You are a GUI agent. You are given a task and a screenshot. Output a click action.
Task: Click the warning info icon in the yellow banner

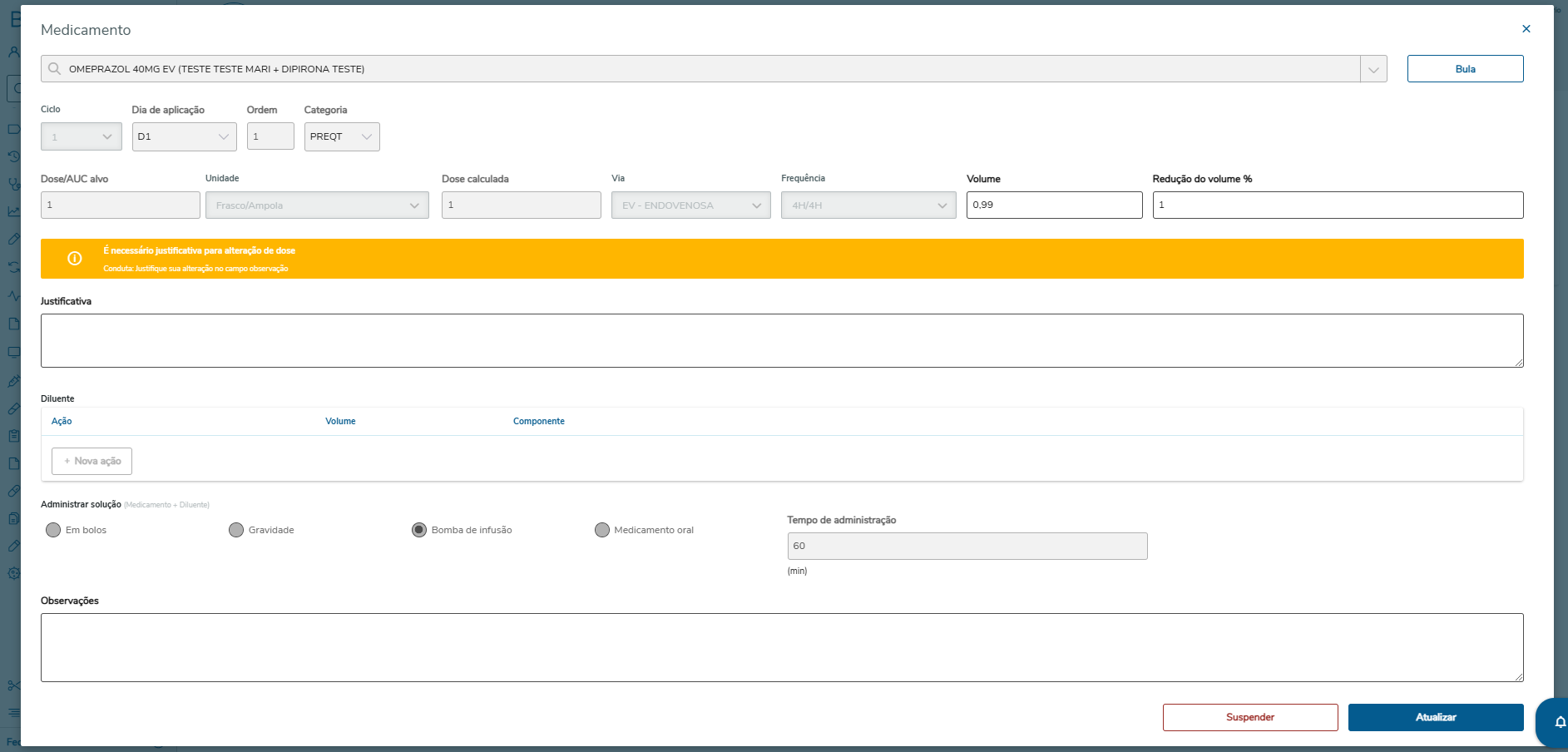point(75,259)
